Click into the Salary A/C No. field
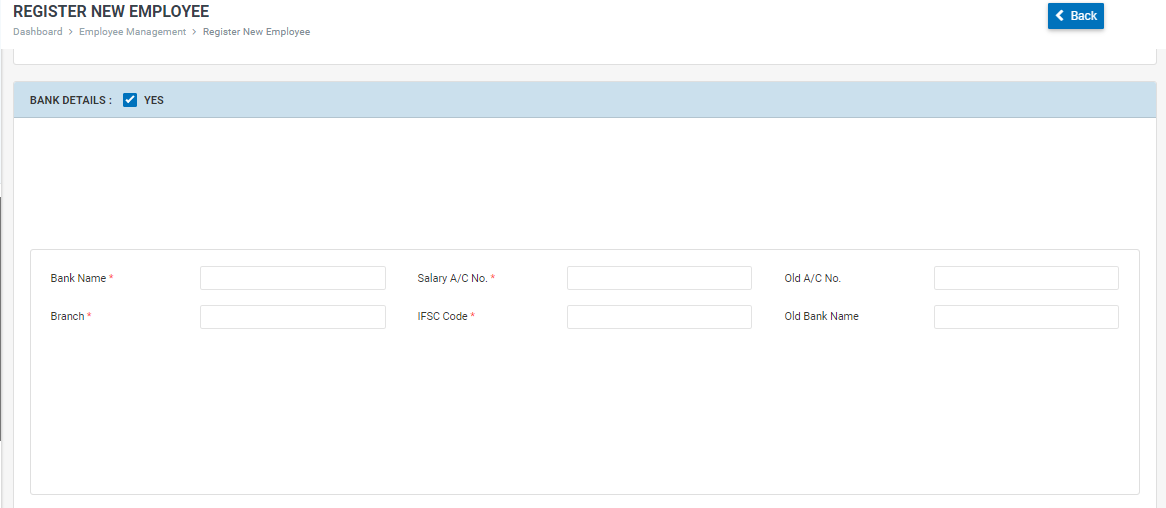 pos(659,278)
